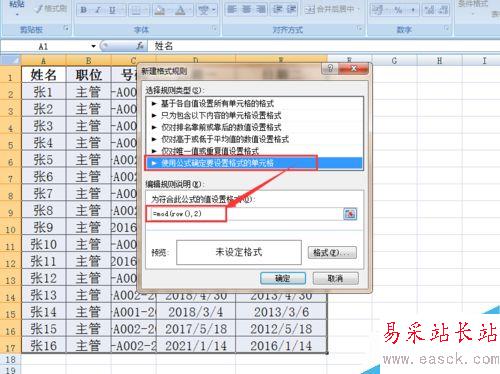Open 条件格式 conditional formatting menu
Screen dimensions: 500x374
point(473,4)
